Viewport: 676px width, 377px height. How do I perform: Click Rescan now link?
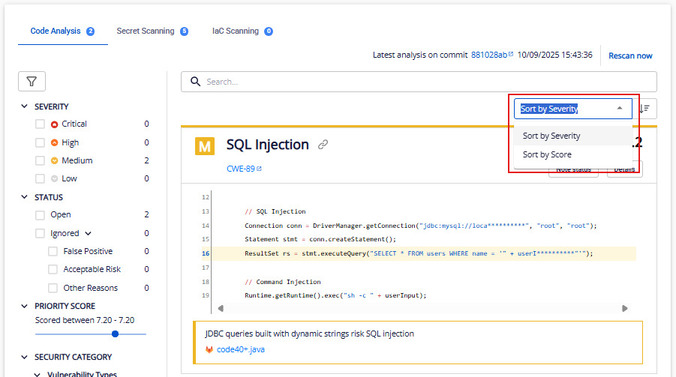click(x=630, y=56)
